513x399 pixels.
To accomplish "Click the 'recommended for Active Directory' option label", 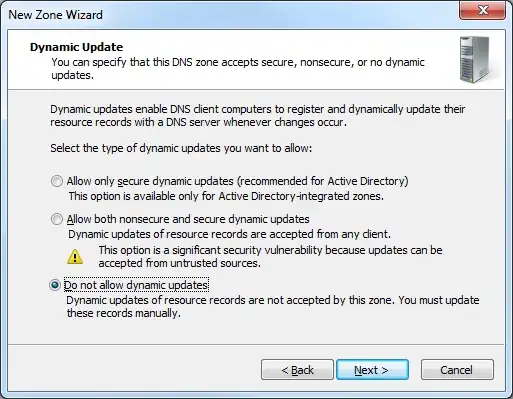I will [237, 181].
